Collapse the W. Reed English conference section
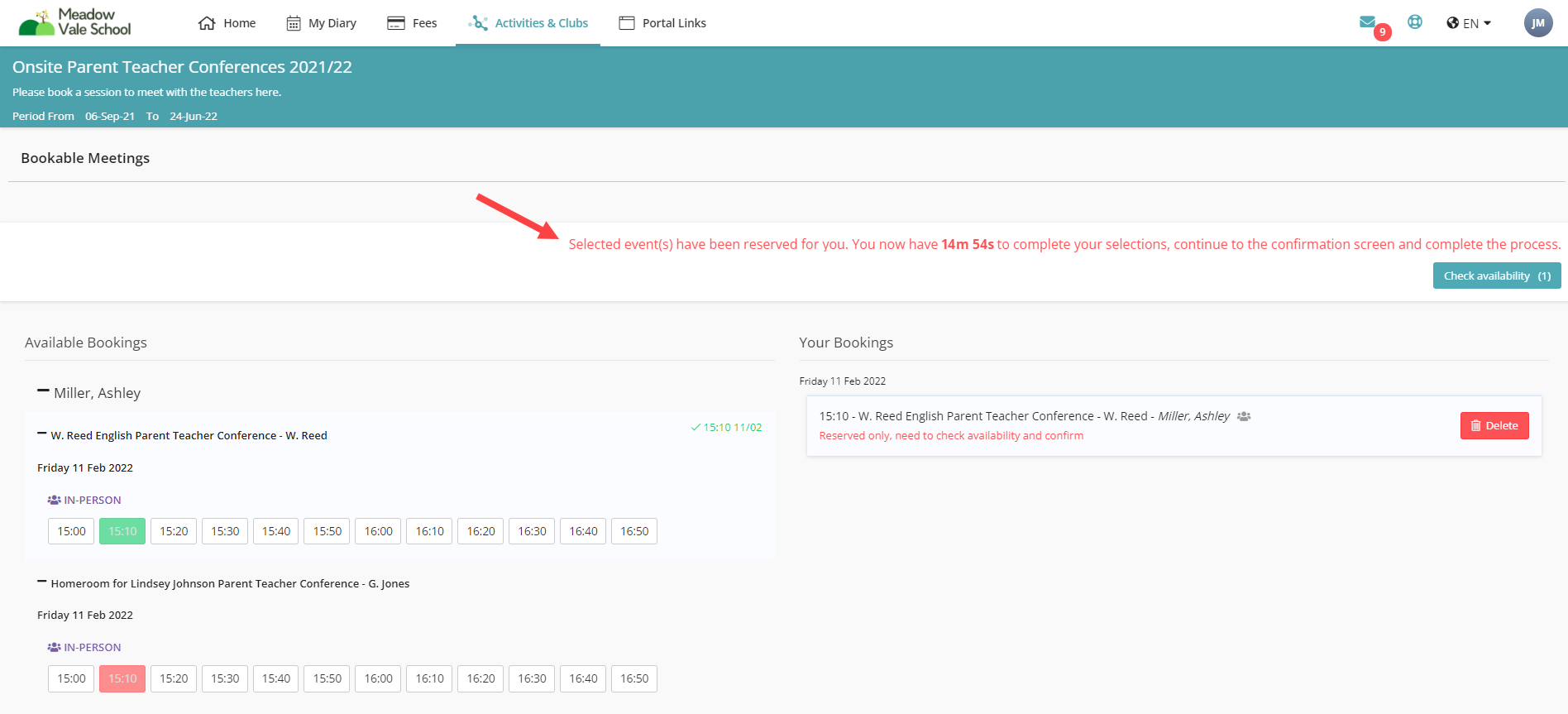 click(x=41, y=434)
